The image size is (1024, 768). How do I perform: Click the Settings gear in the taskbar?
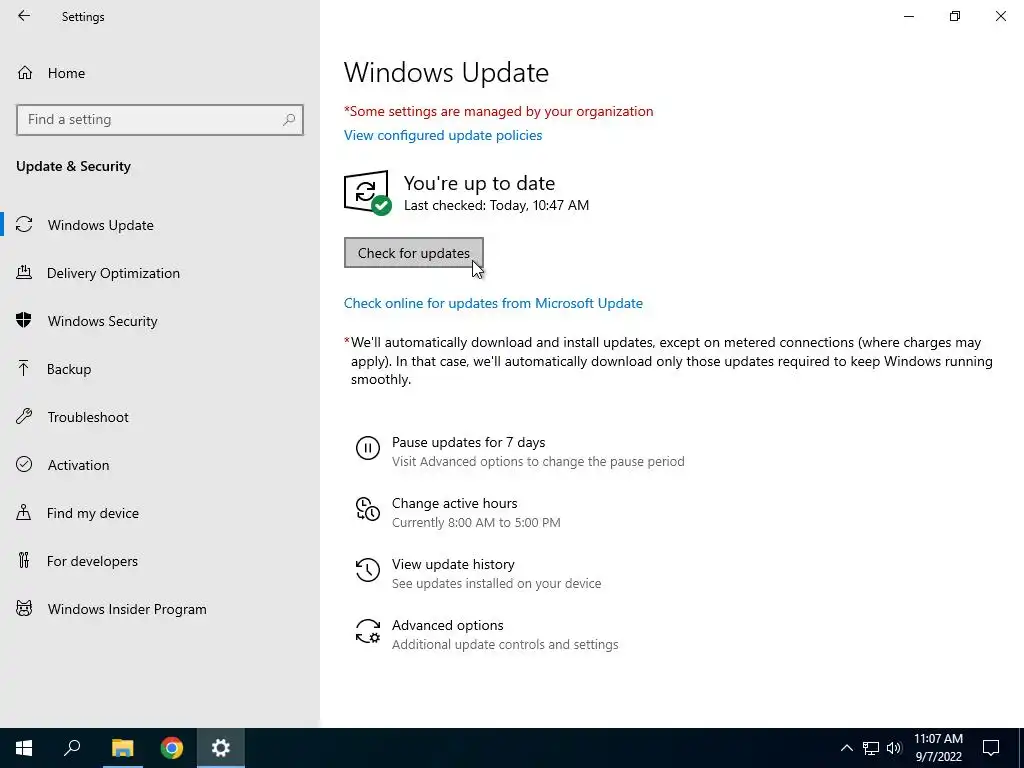click(221, 748)
